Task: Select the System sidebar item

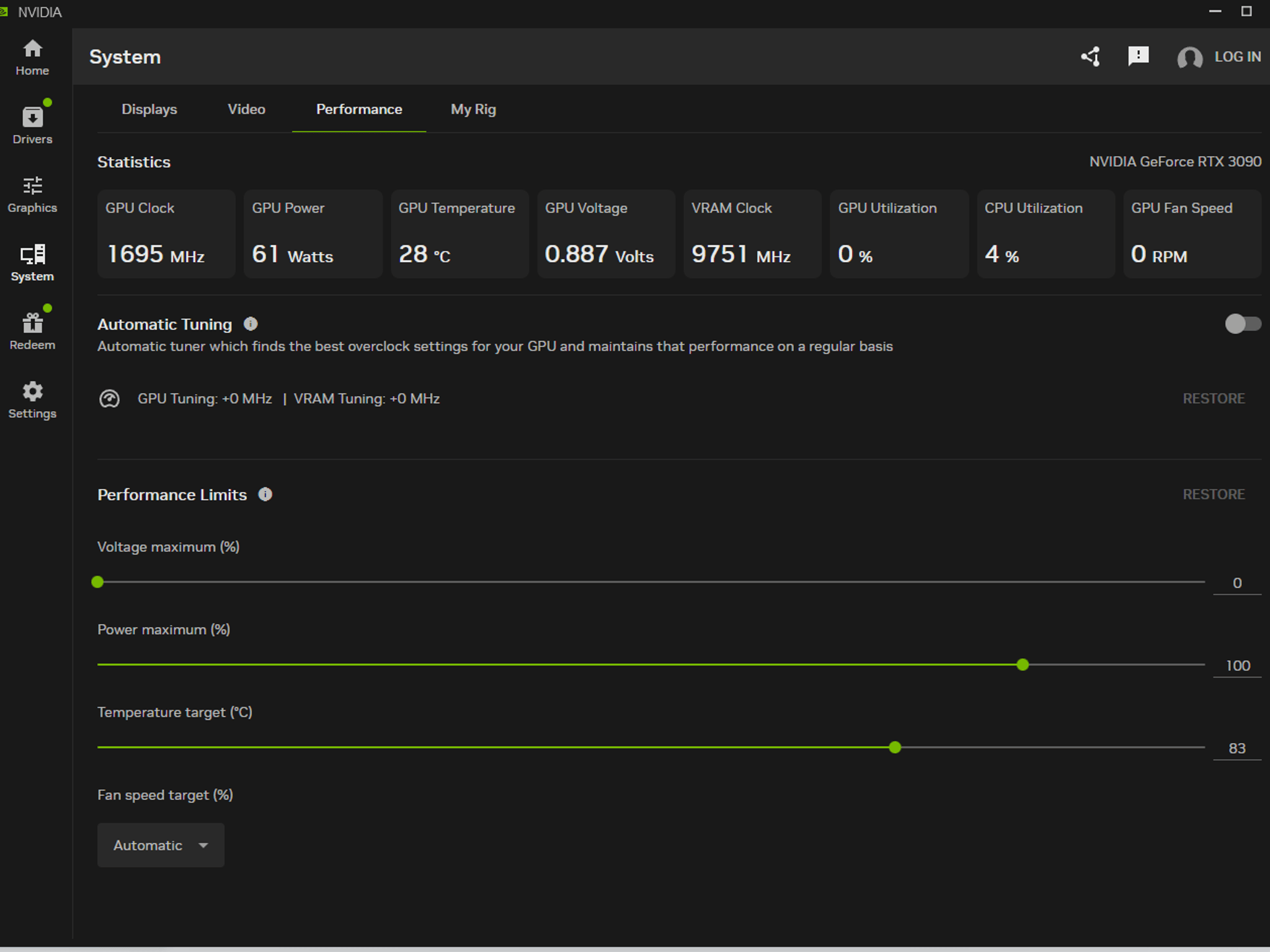Action: [x=32, y=263]
